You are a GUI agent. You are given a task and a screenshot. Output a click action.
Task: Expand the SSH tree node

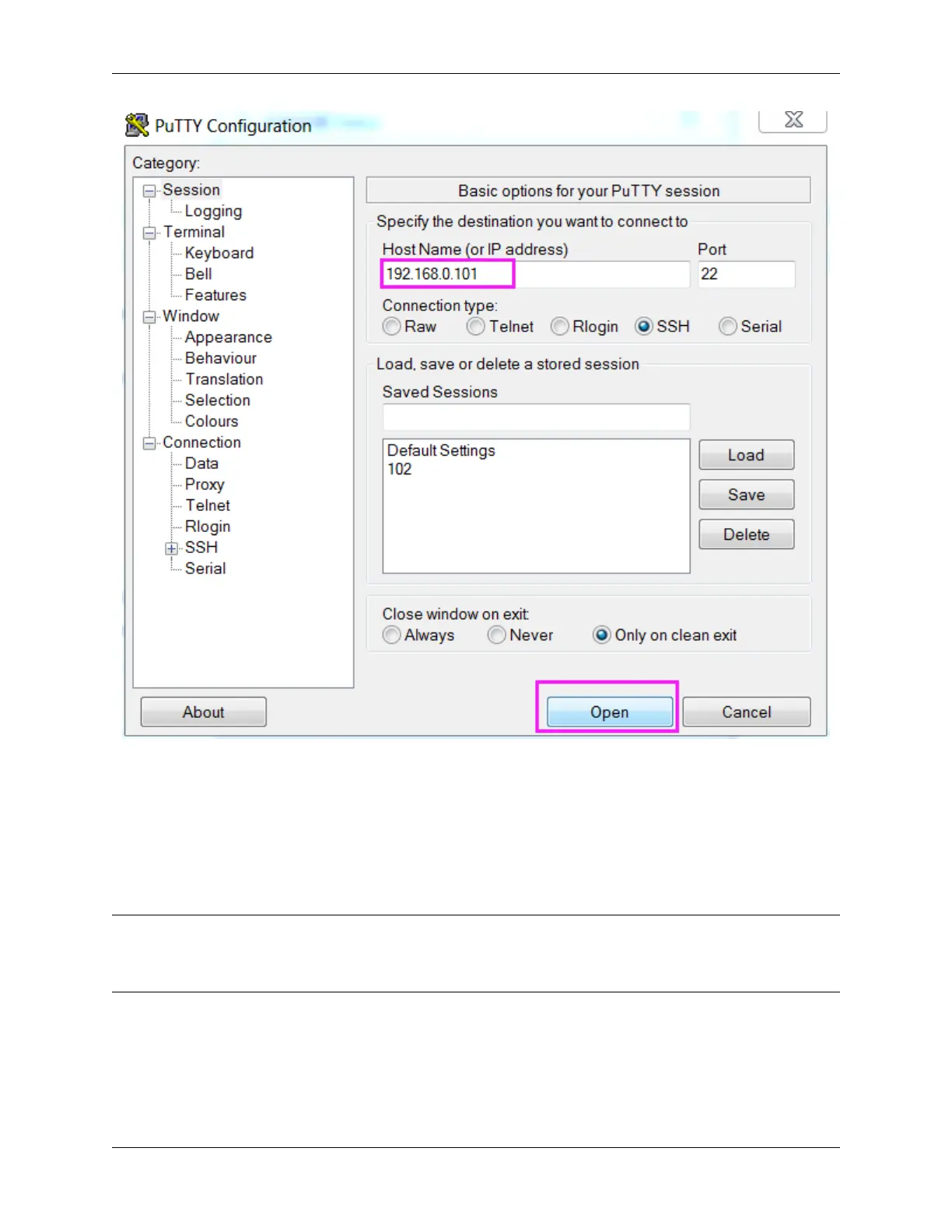click(172, 548)
